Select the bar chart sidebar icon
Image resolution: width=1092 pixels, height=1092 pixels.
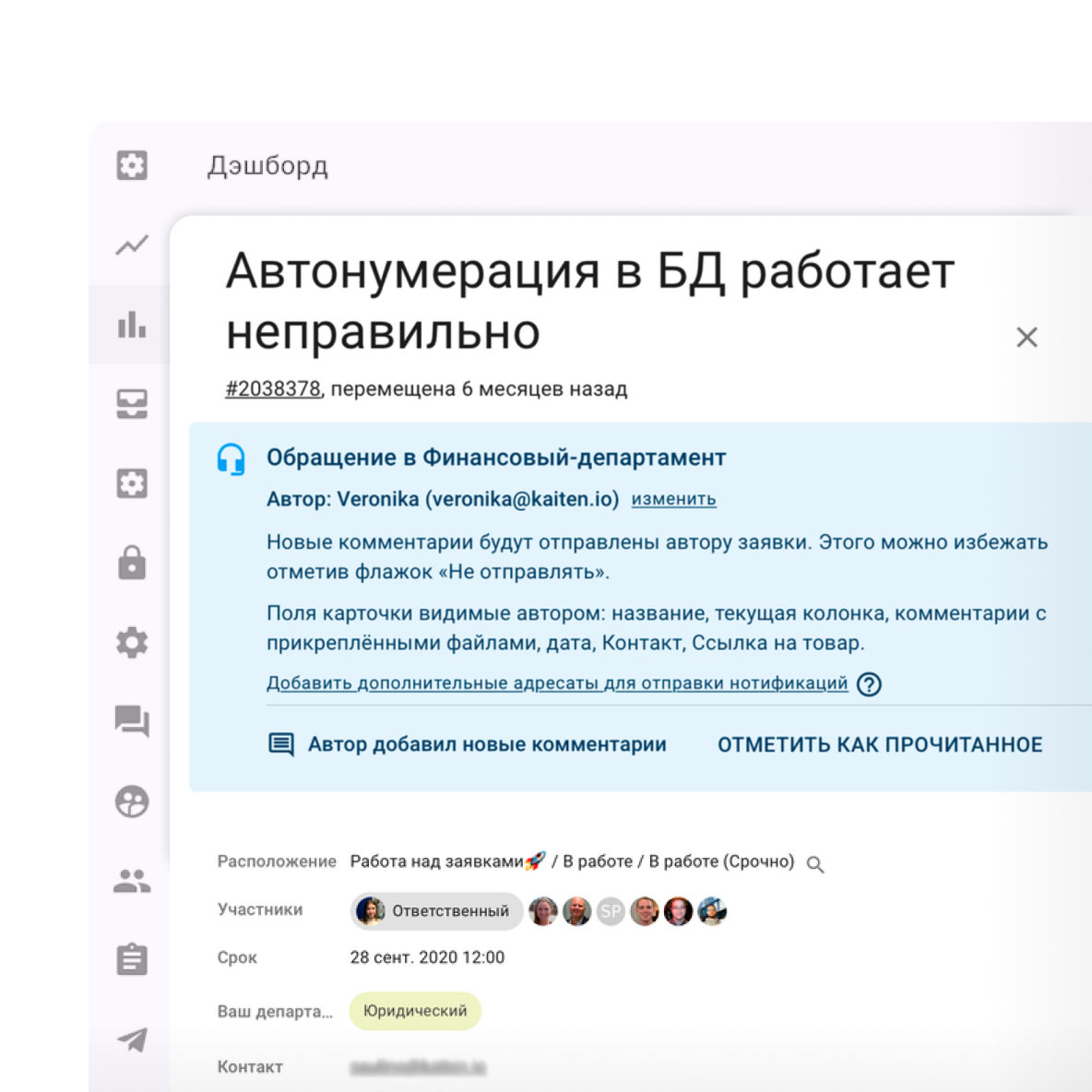[x=132, y=325]
